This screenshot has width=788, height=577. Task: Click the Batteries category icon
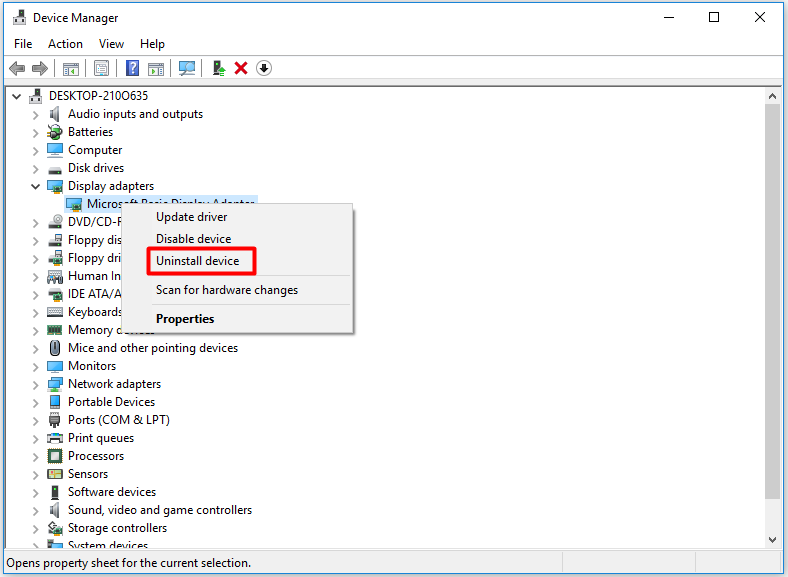(54, 132)
